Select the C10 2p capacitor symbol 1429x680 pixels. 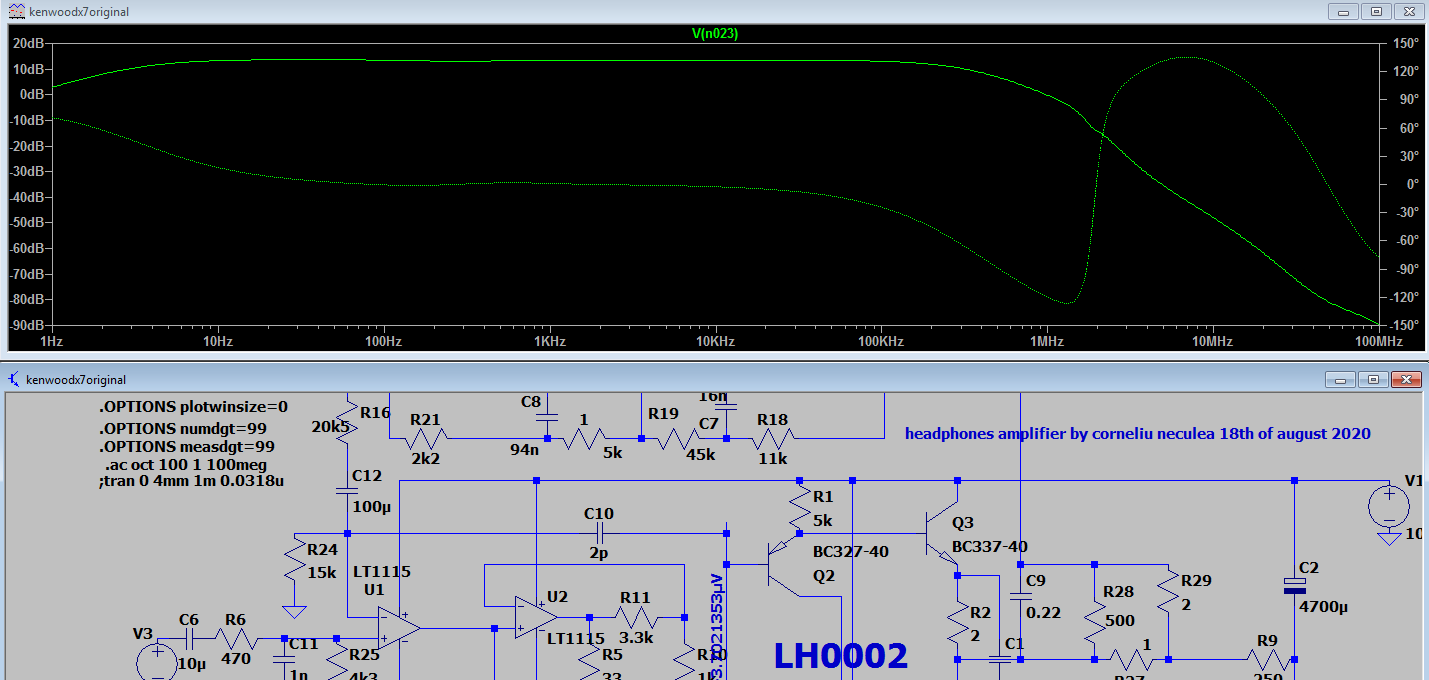(x=600, y=534)
